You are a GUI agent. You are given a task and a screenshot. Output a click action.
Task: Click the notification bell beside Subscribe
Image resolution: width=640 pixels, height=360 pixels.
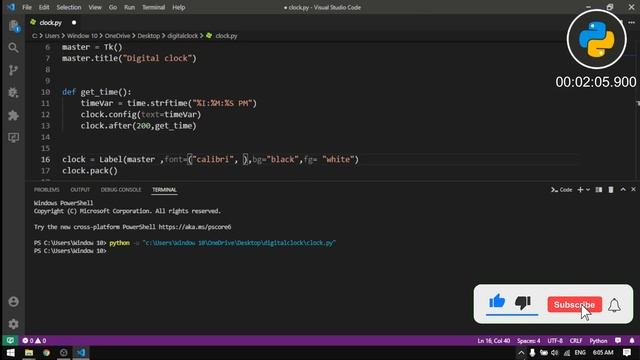pyautogui.click(x=614, y=305)
